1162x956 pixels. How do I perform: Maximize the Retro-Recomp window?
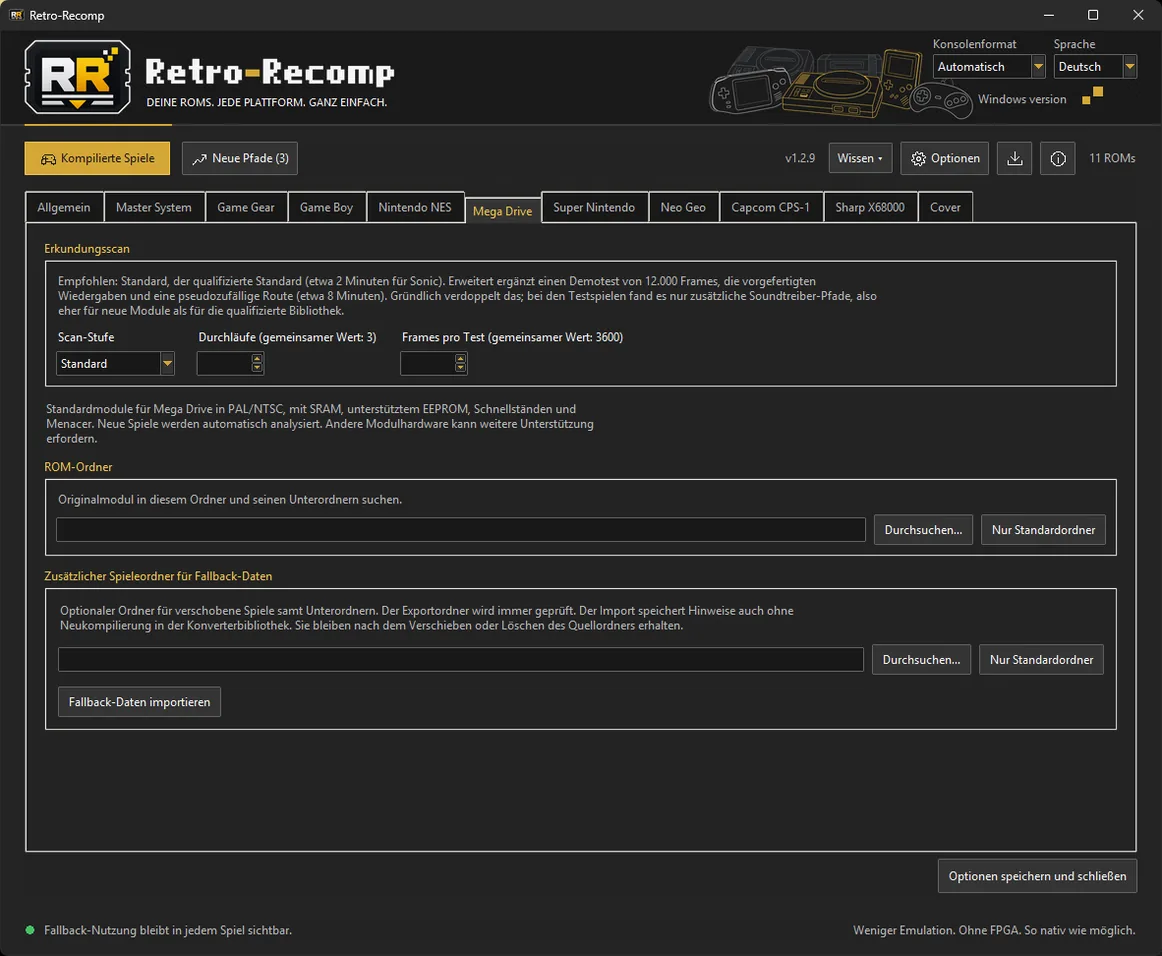point(1092,15)
